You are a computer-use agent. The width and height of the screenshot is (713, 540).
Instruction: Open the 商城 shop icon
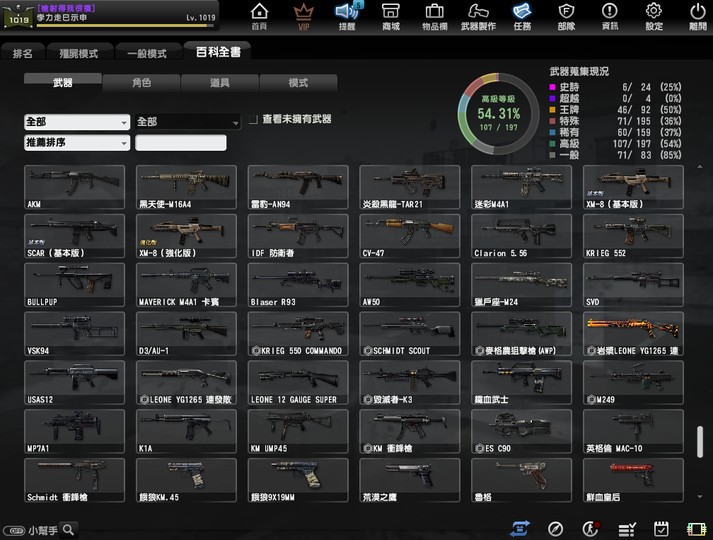(x=390, y=15)
